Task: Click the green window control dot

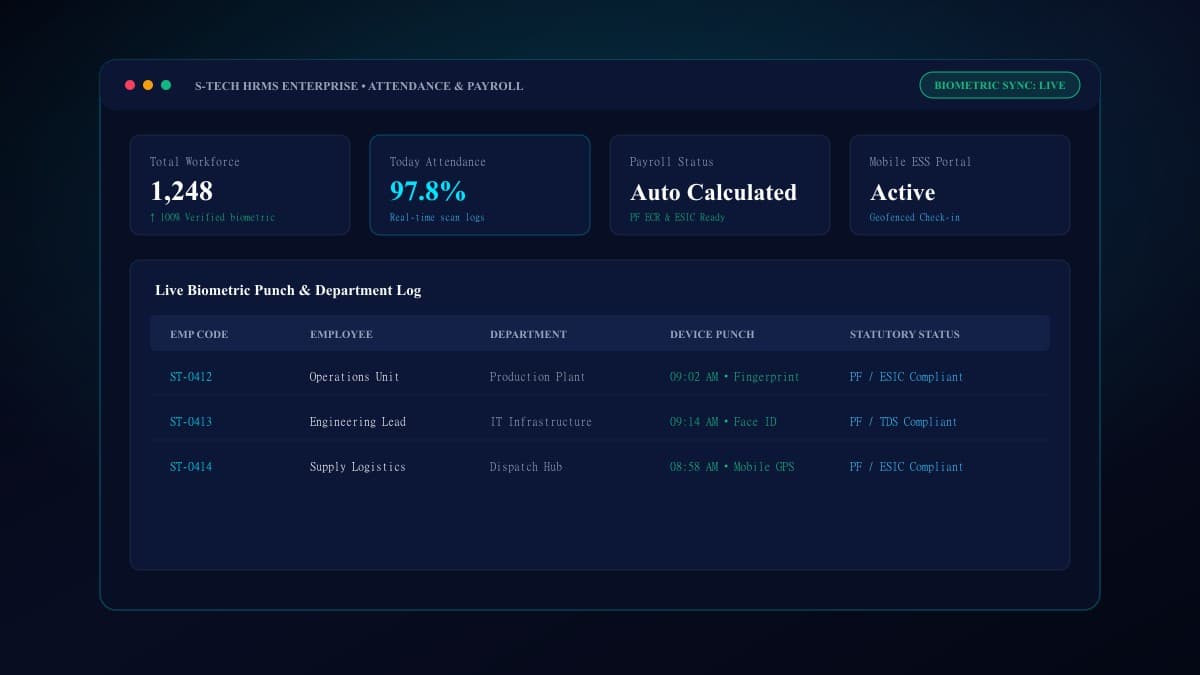Action: (166, 85)
